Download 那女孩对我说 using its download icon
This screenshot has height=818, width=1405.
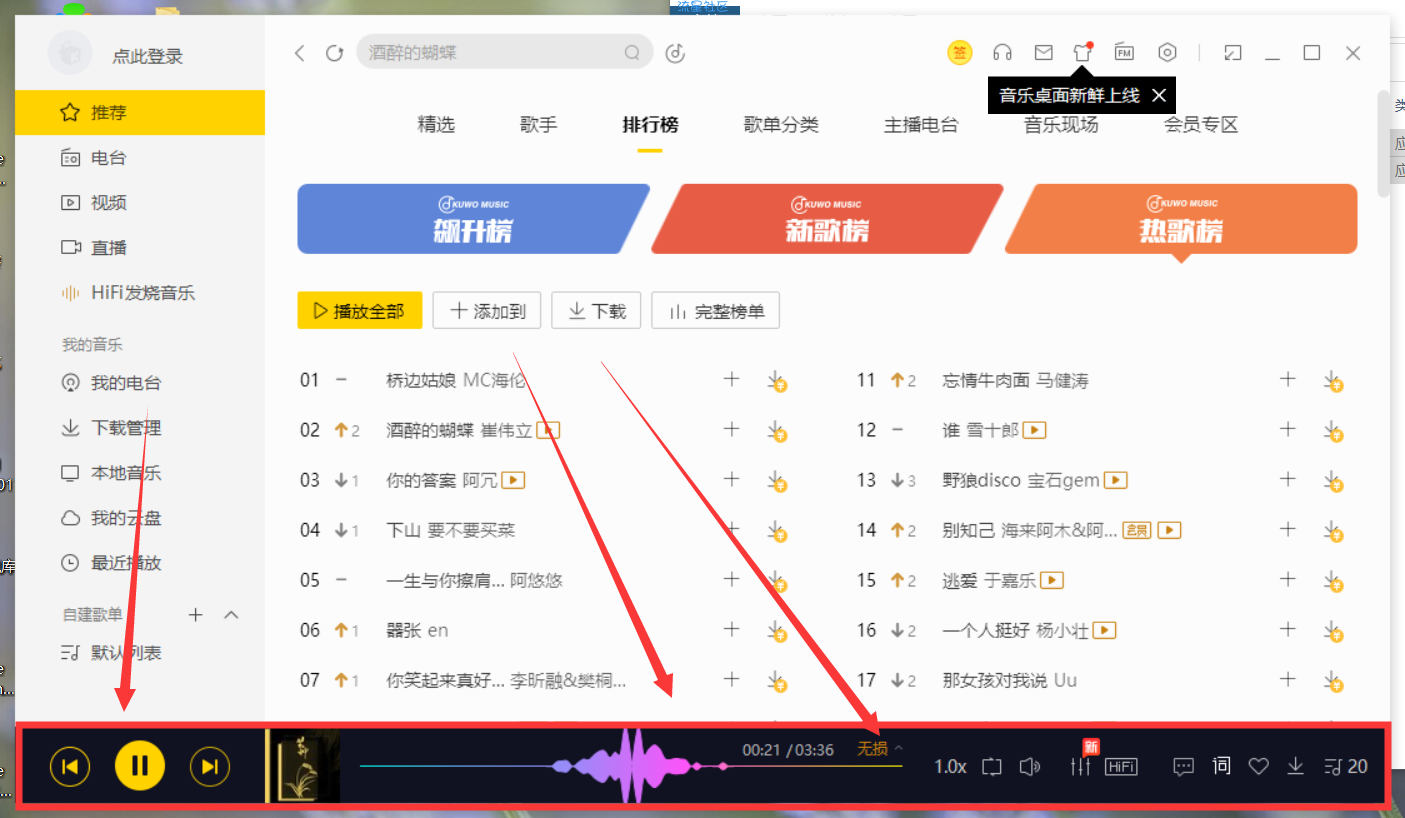(1332, 681)
